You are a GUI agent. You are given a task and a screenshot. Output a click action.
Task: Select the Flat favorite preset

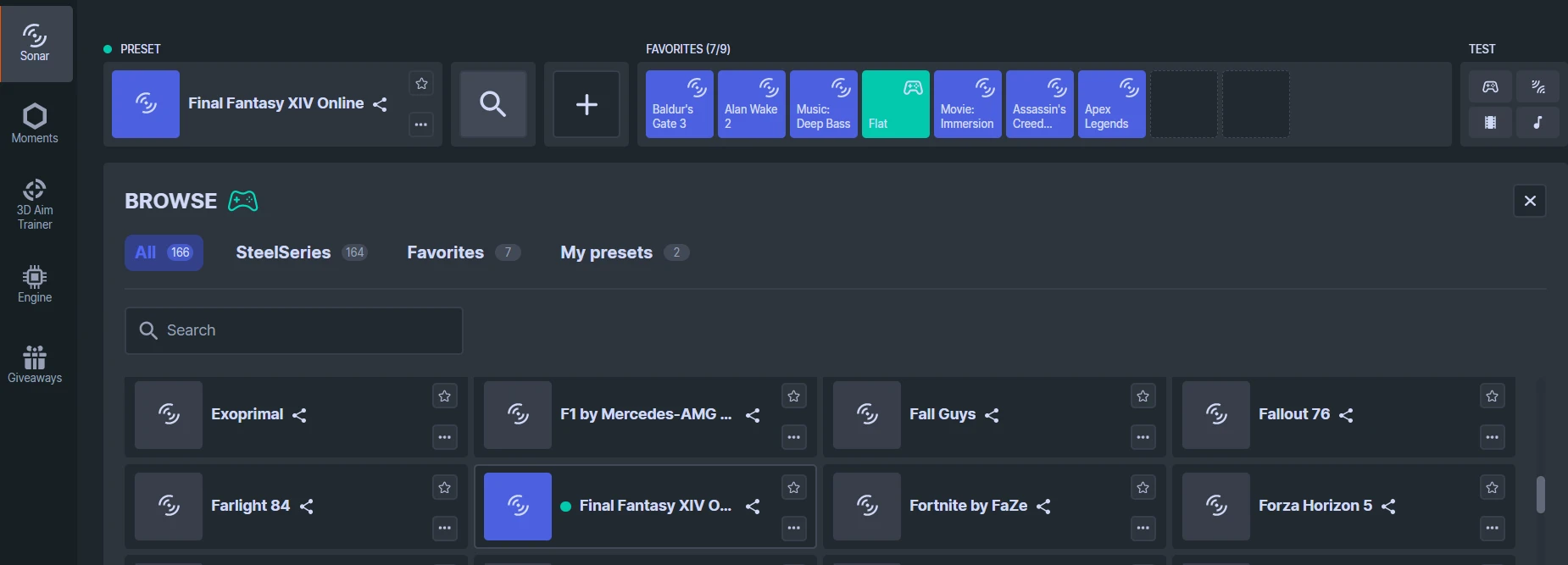(896, 104)
